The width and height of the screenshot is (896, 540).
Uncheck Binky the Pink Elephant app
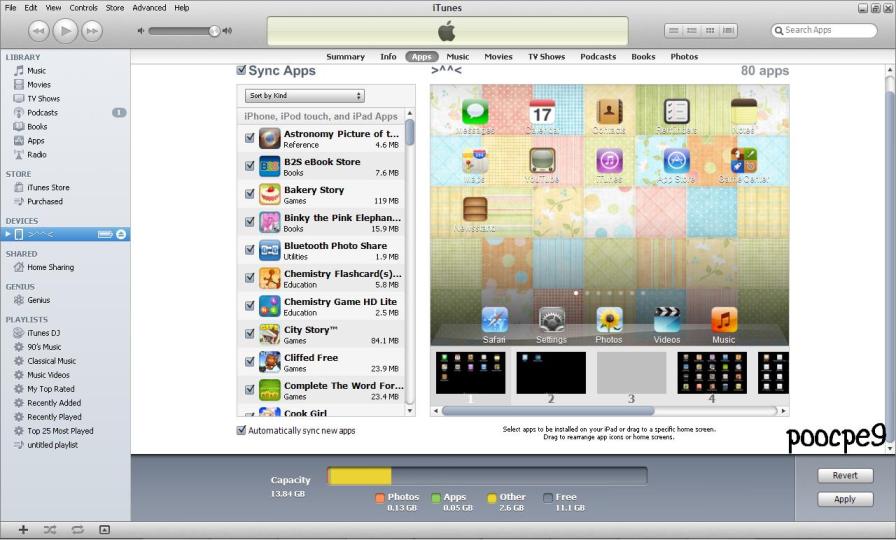(x=250, y=222)
